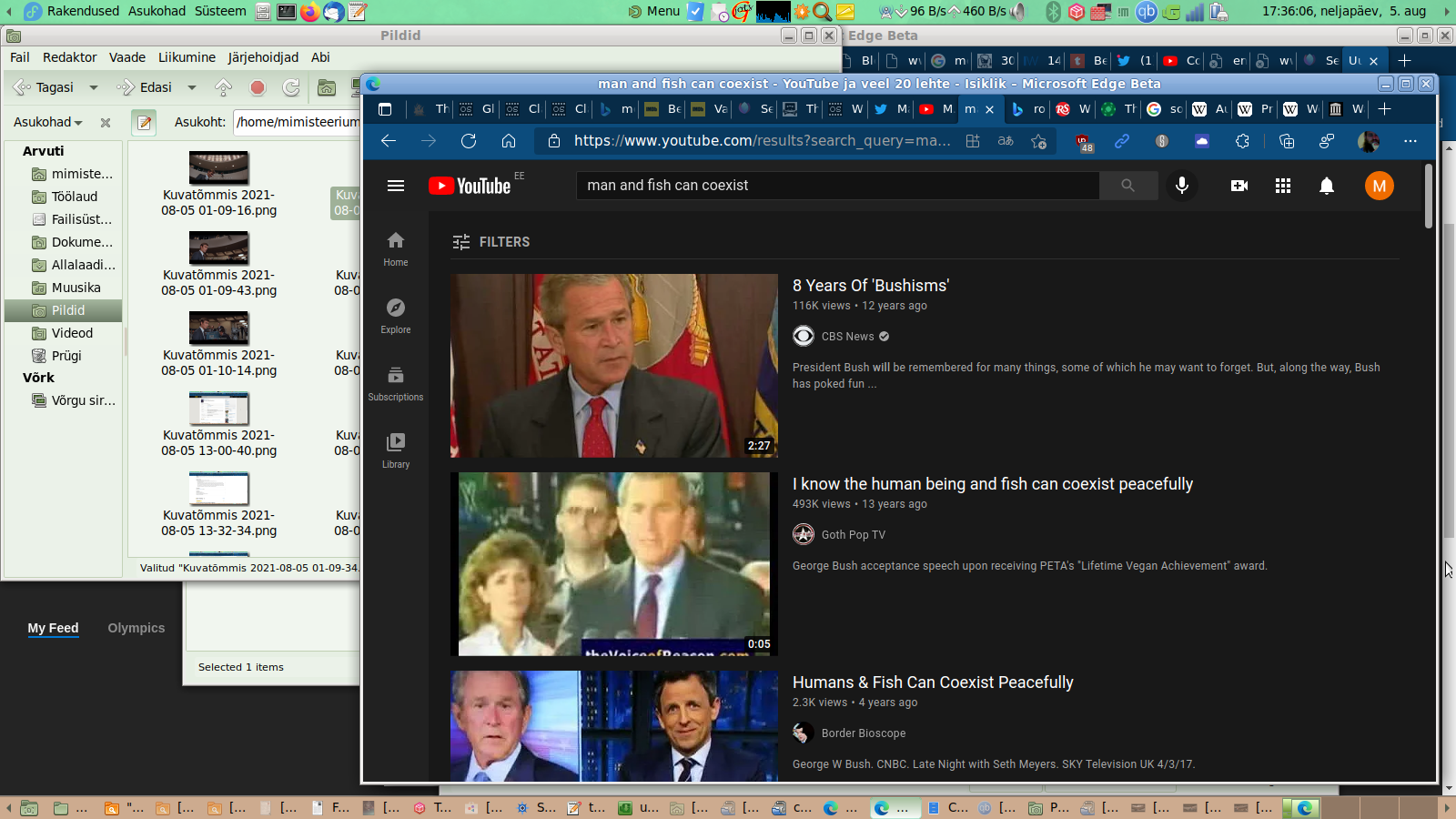Toggle the location edit mode button
This screenshot has height=819, width=1456.
click(x=144, y=122)
